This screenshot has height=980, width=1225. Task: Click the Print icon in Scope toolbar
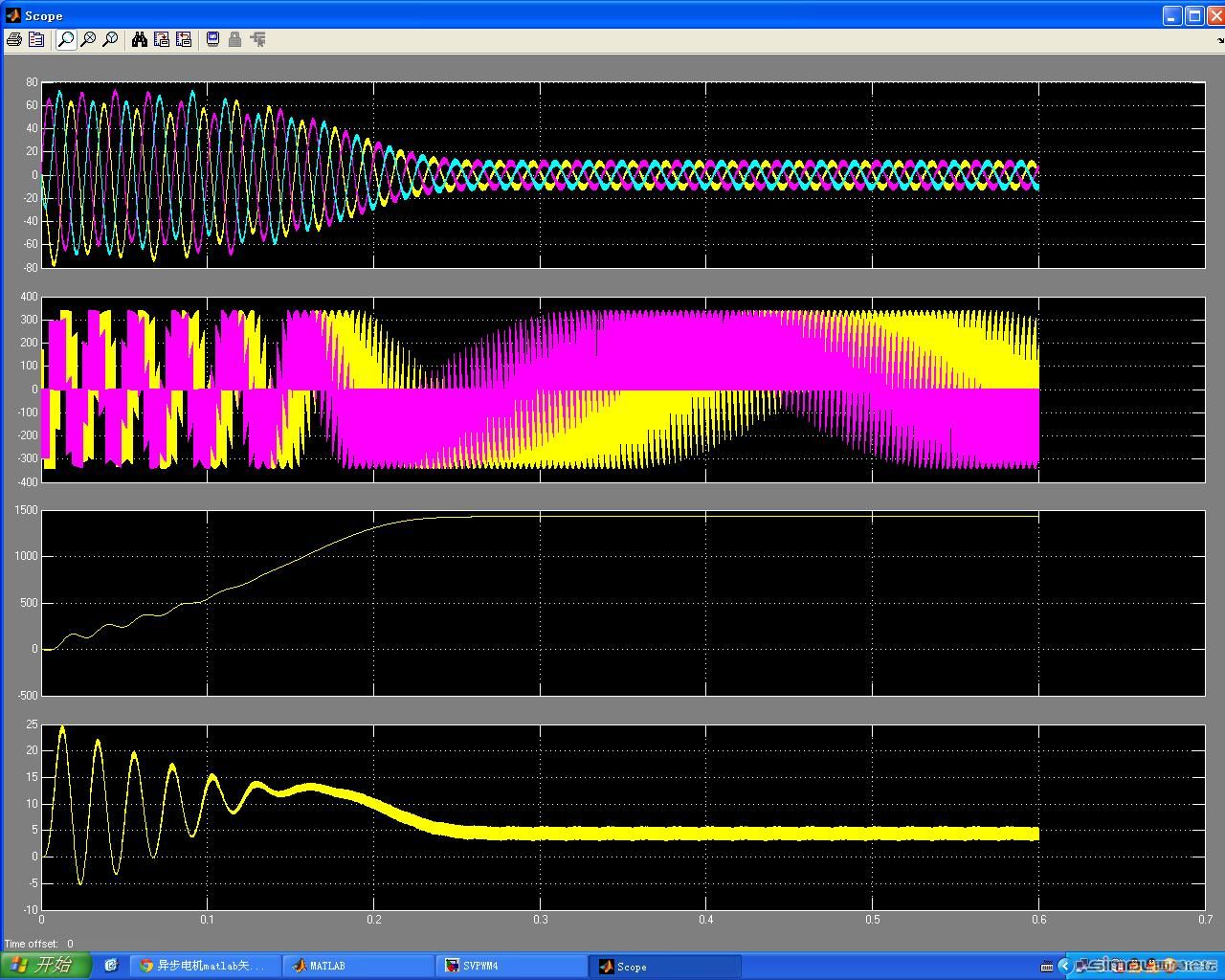coord(14,39)
